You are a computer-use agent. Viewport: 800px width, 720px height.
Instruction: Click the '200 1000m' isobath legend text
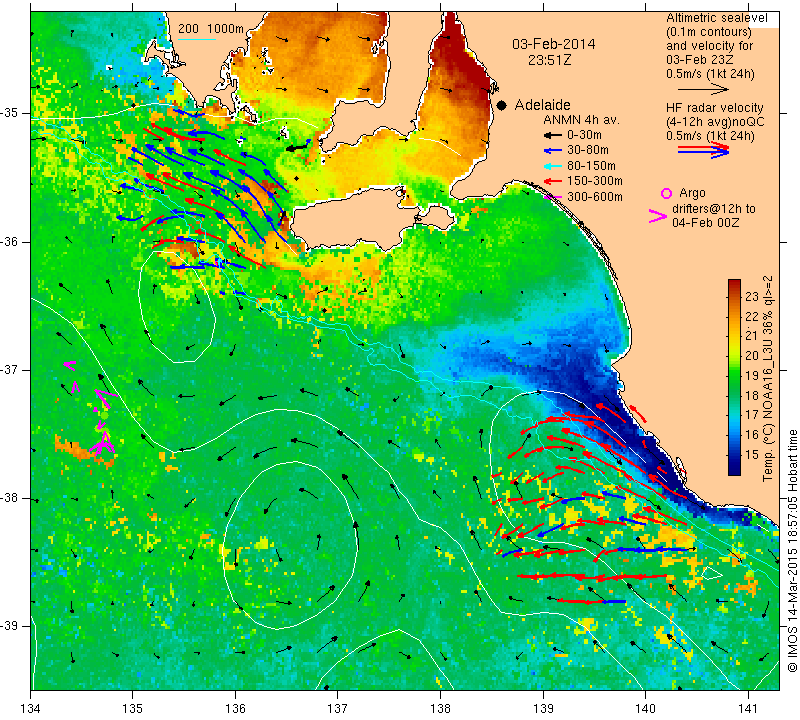[211, 29]
